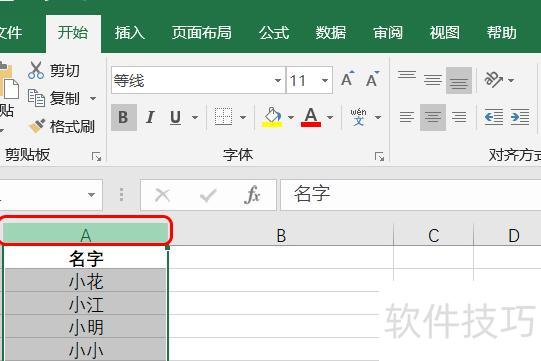Viewport: 541px width, 361px height.
Task: Select the cell containing 名字
Action: pos(86,258)
